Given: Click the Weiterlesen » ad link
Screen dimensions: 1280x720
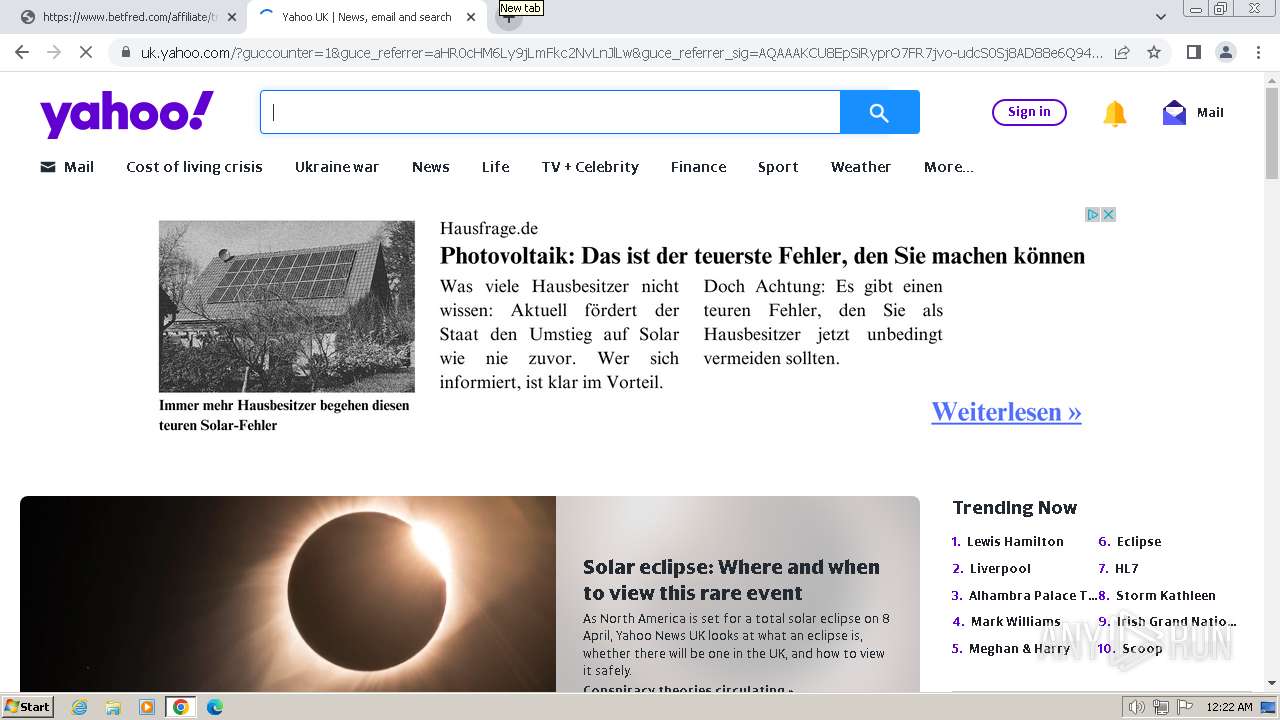Looking at the screenshot, I should click(x=1006, y=412).
